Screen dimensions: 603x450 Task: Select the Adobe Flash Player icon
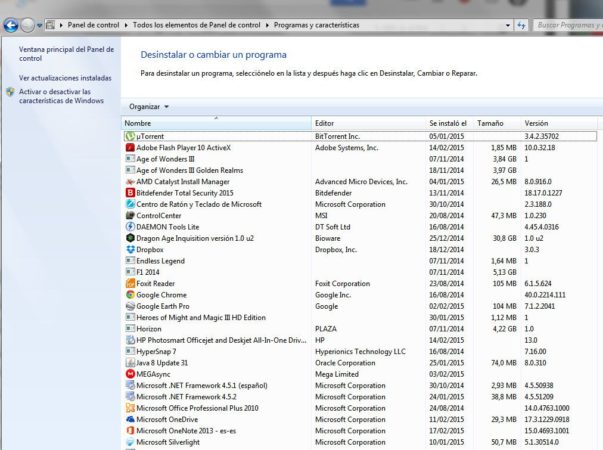[x=130, y=148]
